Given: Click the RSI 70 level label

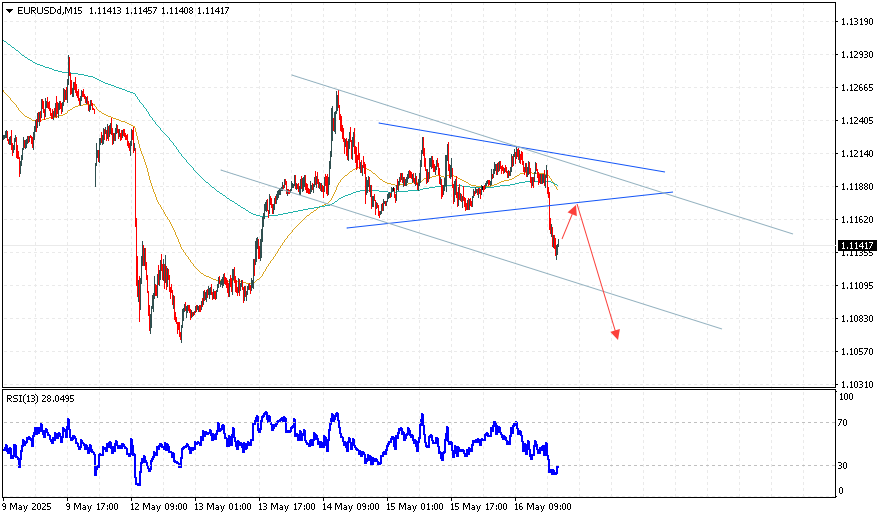Looking at the screenshot, I should pos(843,422).
